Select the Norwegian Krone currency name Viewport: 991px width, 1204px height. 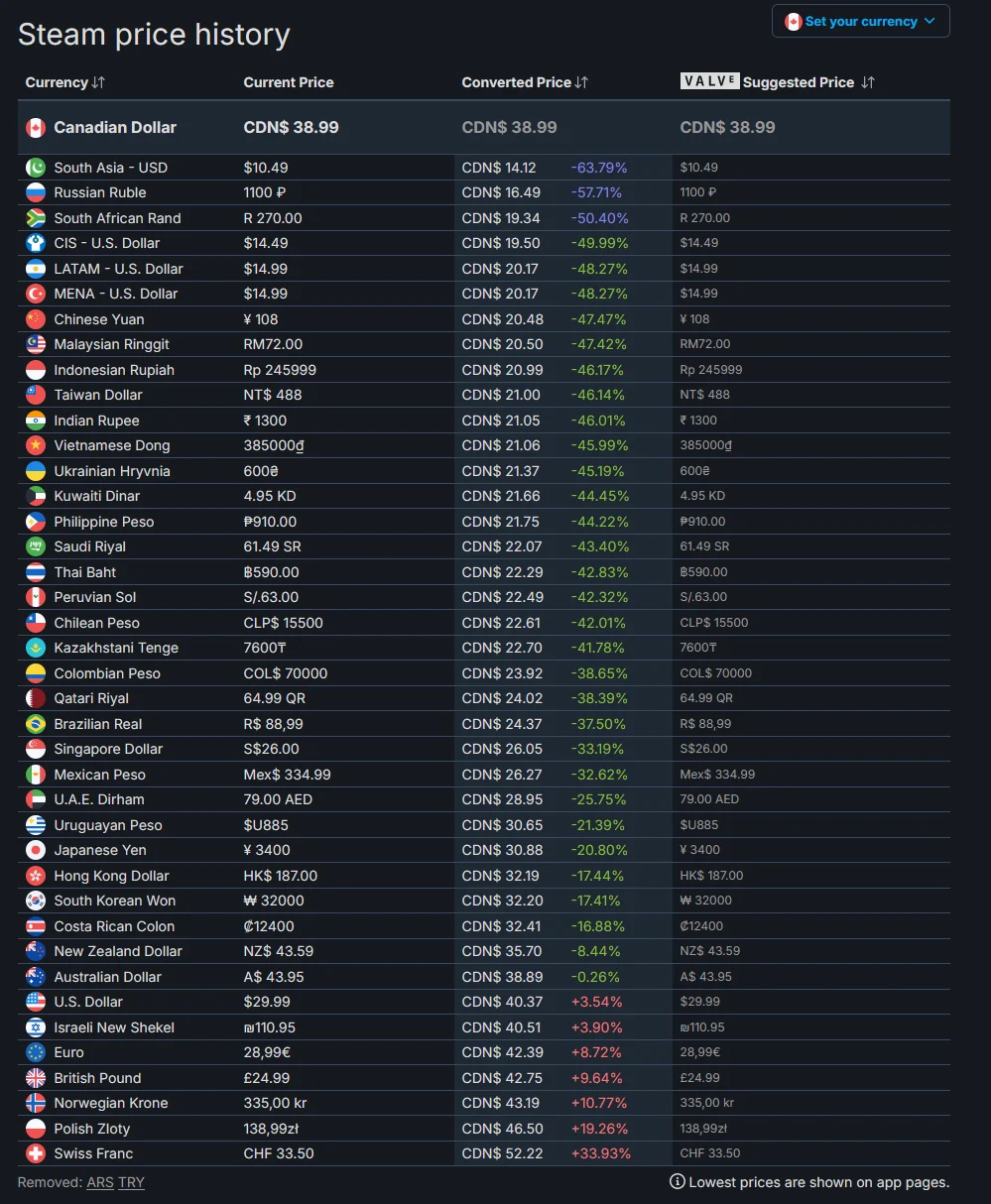[111, 1103]
